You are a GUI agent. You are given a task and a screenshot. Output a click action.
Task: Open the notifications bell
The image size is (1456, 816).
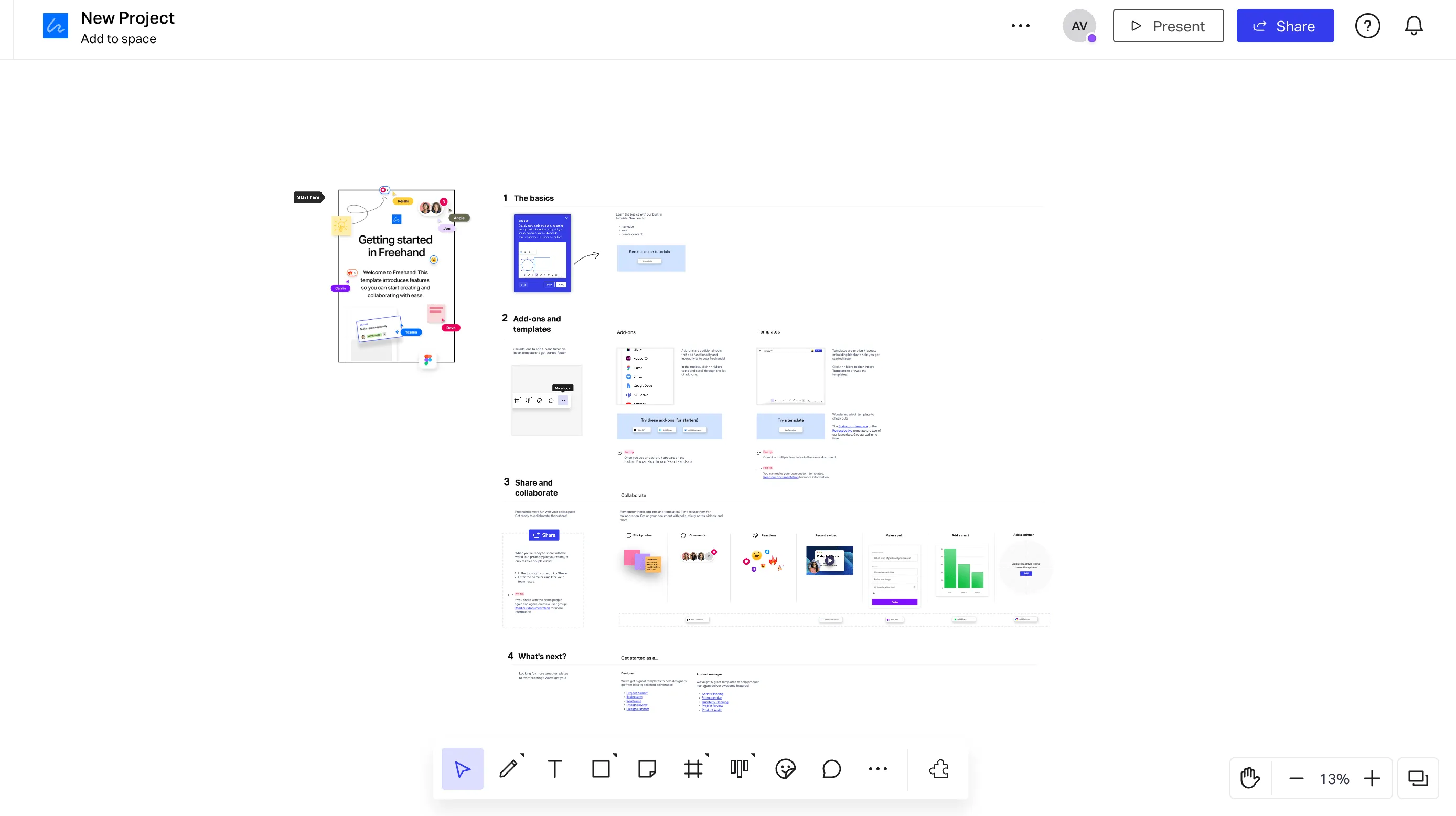click(x=1414, y=25)
